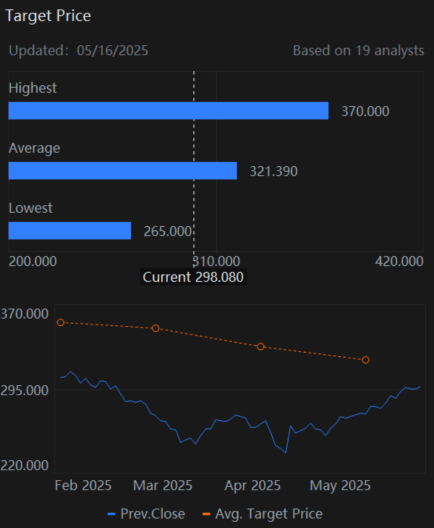The width and height of the screenshot is (434, 528).
Task: Click the 'Mar 2025' axis label
Action: [x=163, y=486]
